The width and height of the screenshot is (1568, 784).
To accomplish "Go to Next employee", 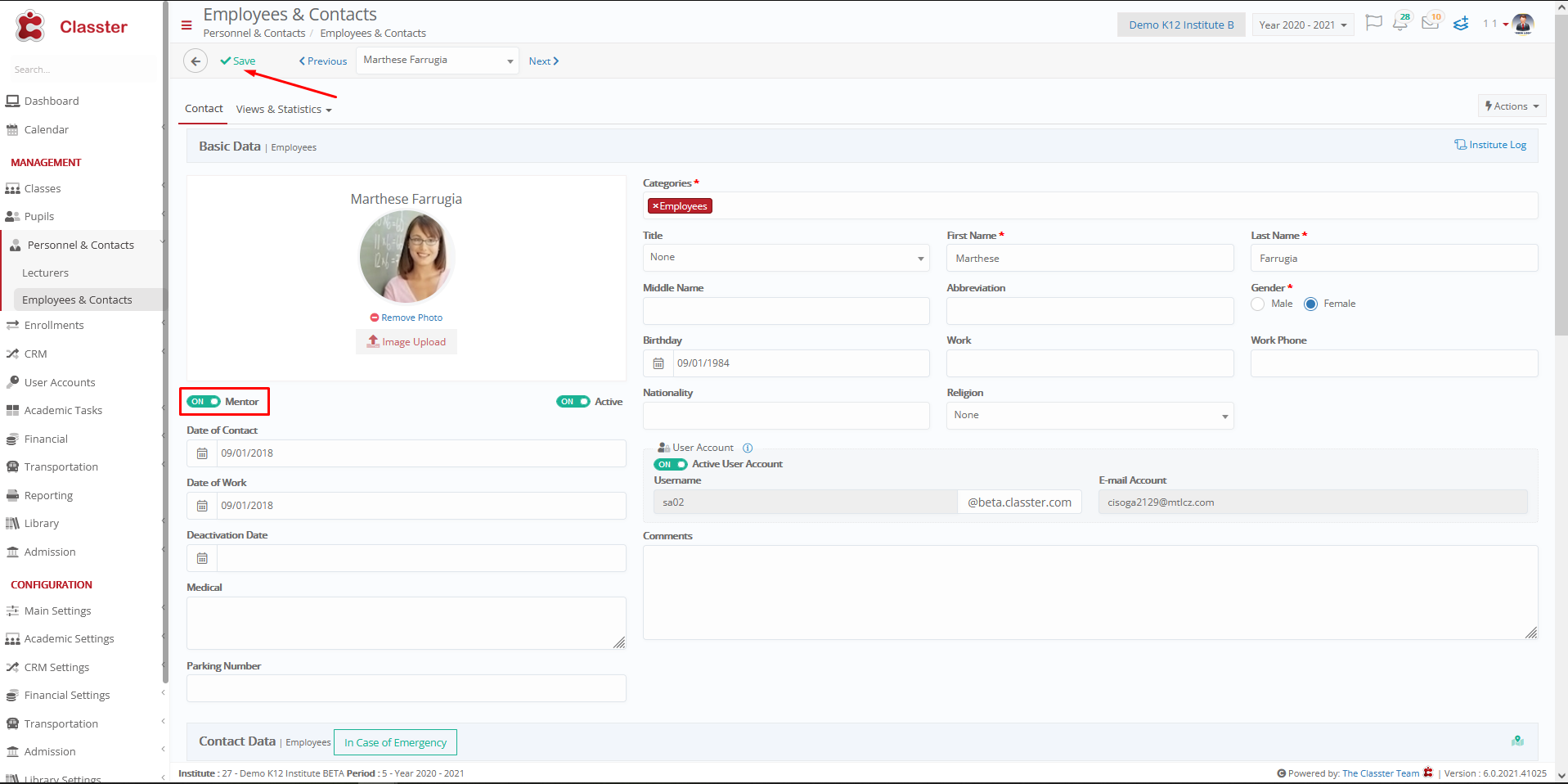I will click(544, 61).
